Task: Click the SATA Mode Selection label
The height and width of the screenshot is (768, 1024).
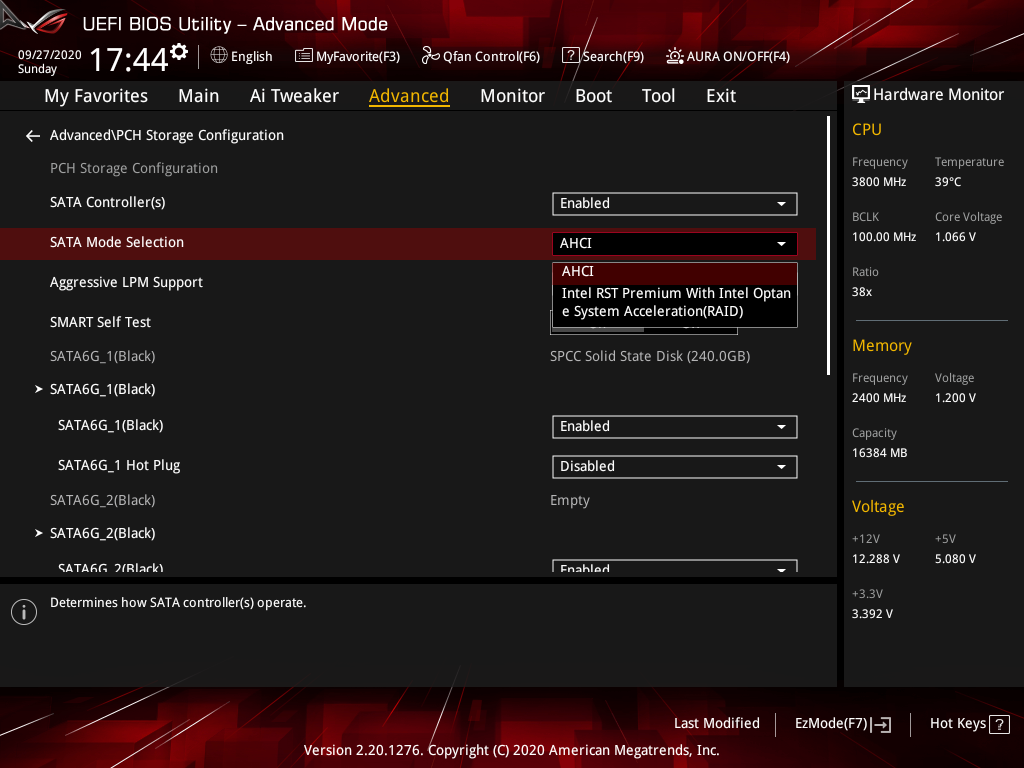Action: [x=117, y=242]
